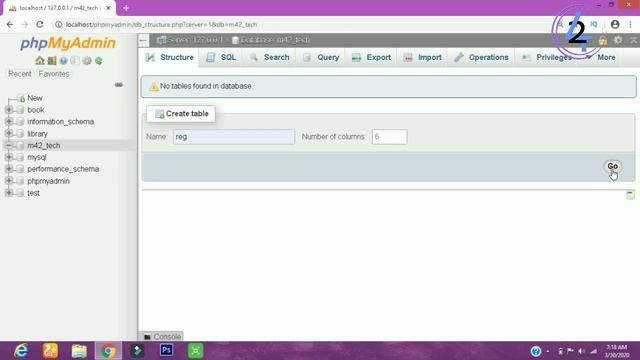Open the green app icon in taskbar
This screenshot has height=360, width=640.
pos(196,351)
